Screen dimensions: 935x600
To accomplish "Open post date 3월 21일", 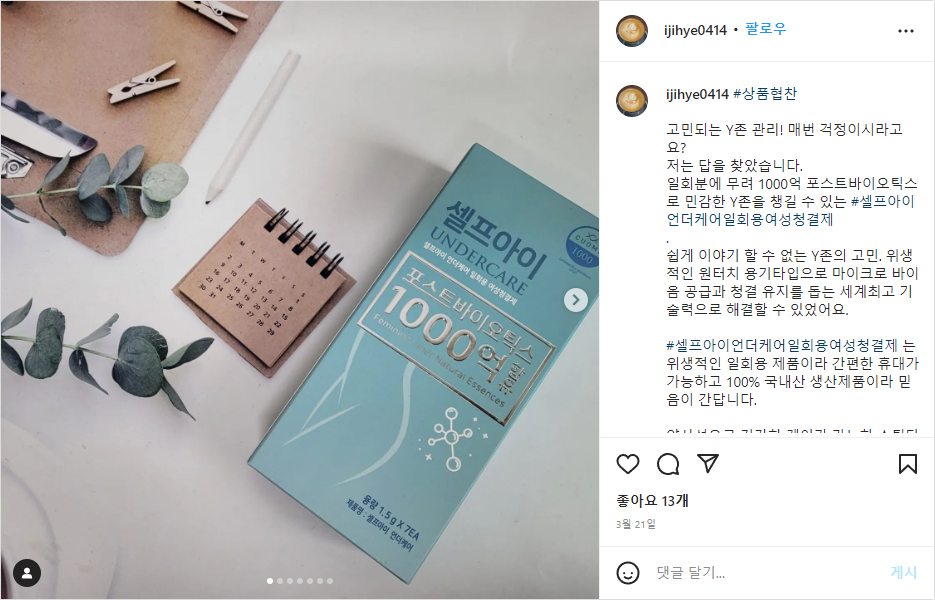I will tap(636, 524).
